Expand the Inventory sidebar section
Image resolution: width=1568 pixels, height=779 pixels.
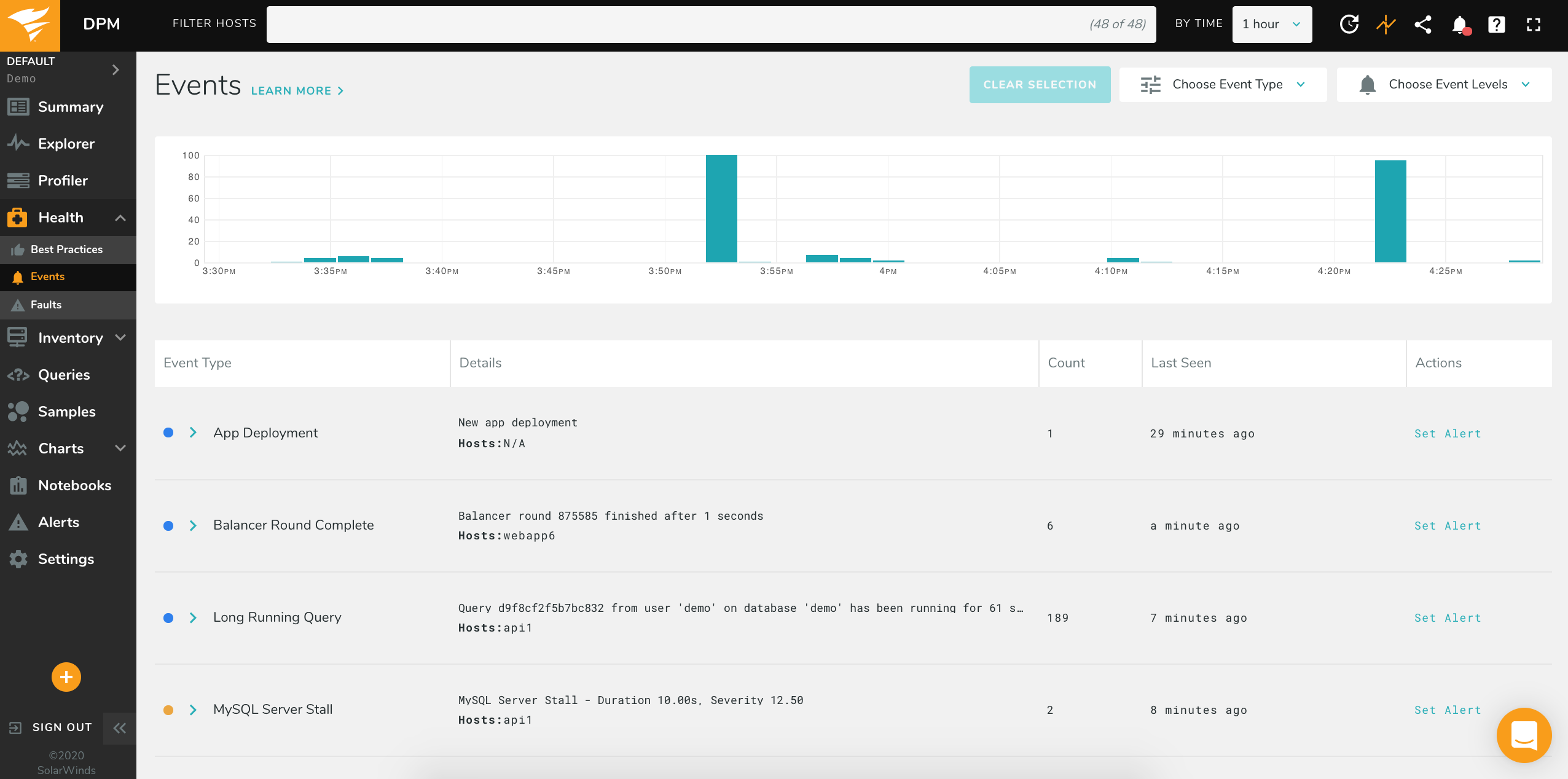120,338
